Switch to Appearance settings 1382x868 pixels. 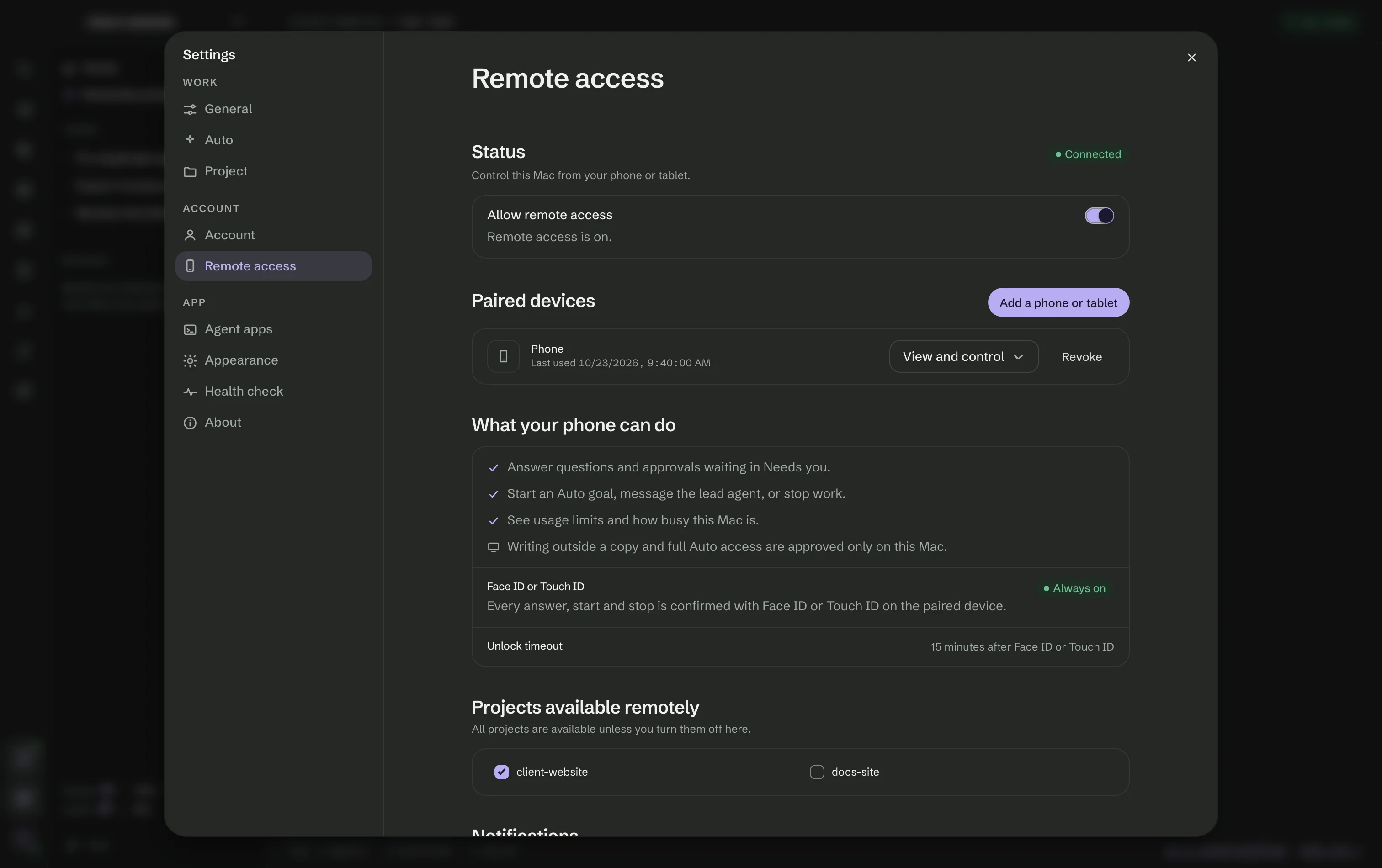[273, 360]
